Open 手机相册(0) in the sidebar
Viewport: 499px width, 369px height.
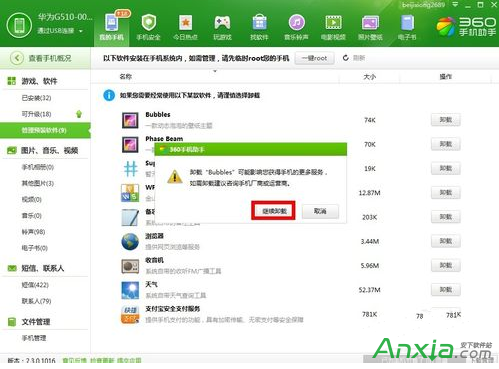click(38, 167)
